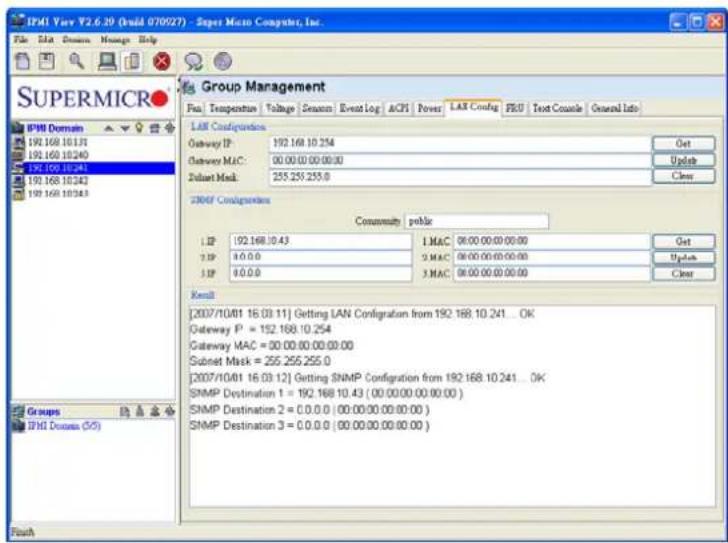Click the group management toolbar icon

[x=132, y=62]
